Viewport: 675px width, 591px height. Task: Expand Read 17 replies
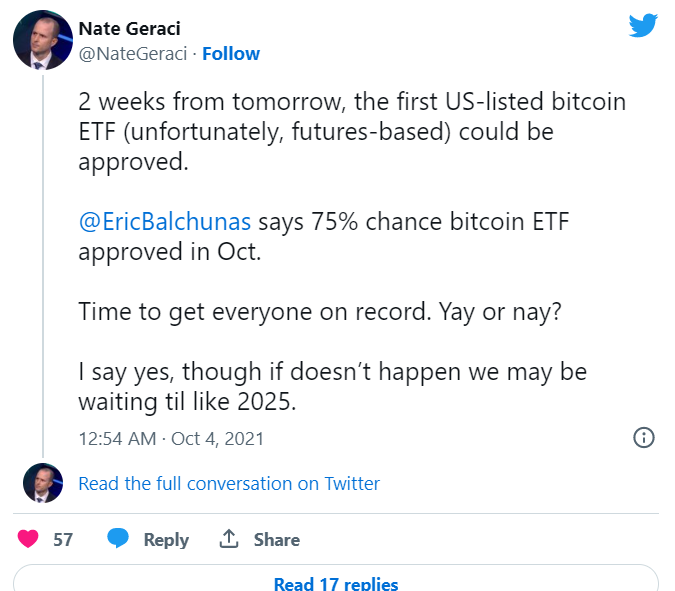coord(336,584)
